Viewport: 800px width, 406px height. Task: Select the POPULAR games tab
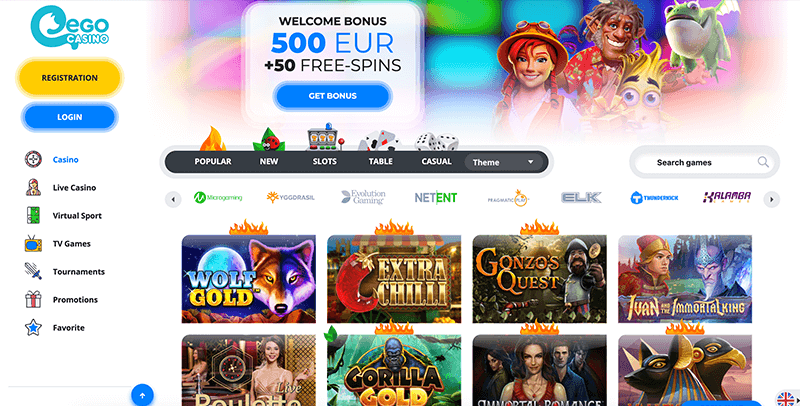pyautogui.click(x=213, y=161)
